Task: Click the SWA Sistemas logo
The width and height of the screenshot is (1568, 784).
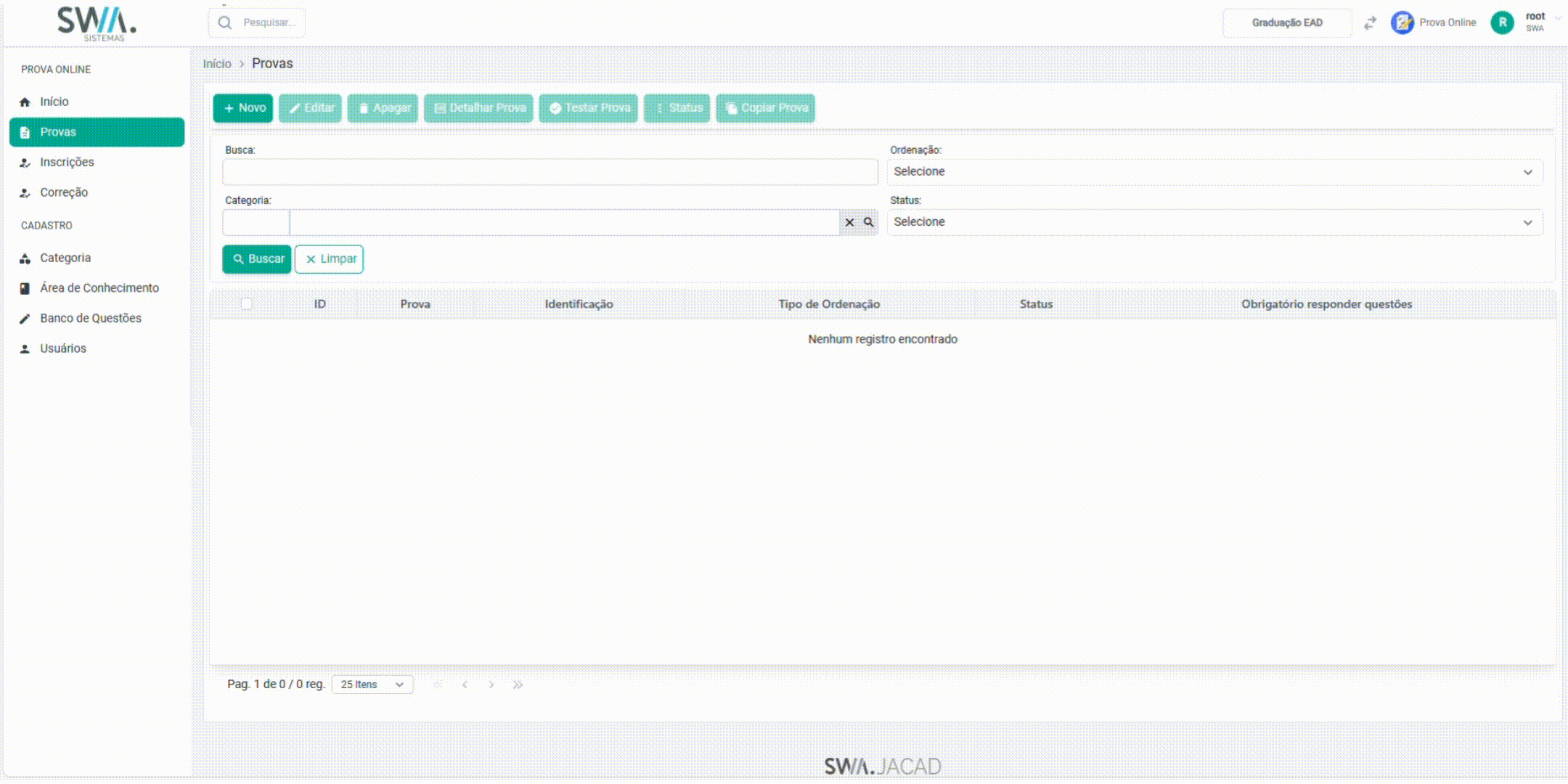Action: [97, 23]
